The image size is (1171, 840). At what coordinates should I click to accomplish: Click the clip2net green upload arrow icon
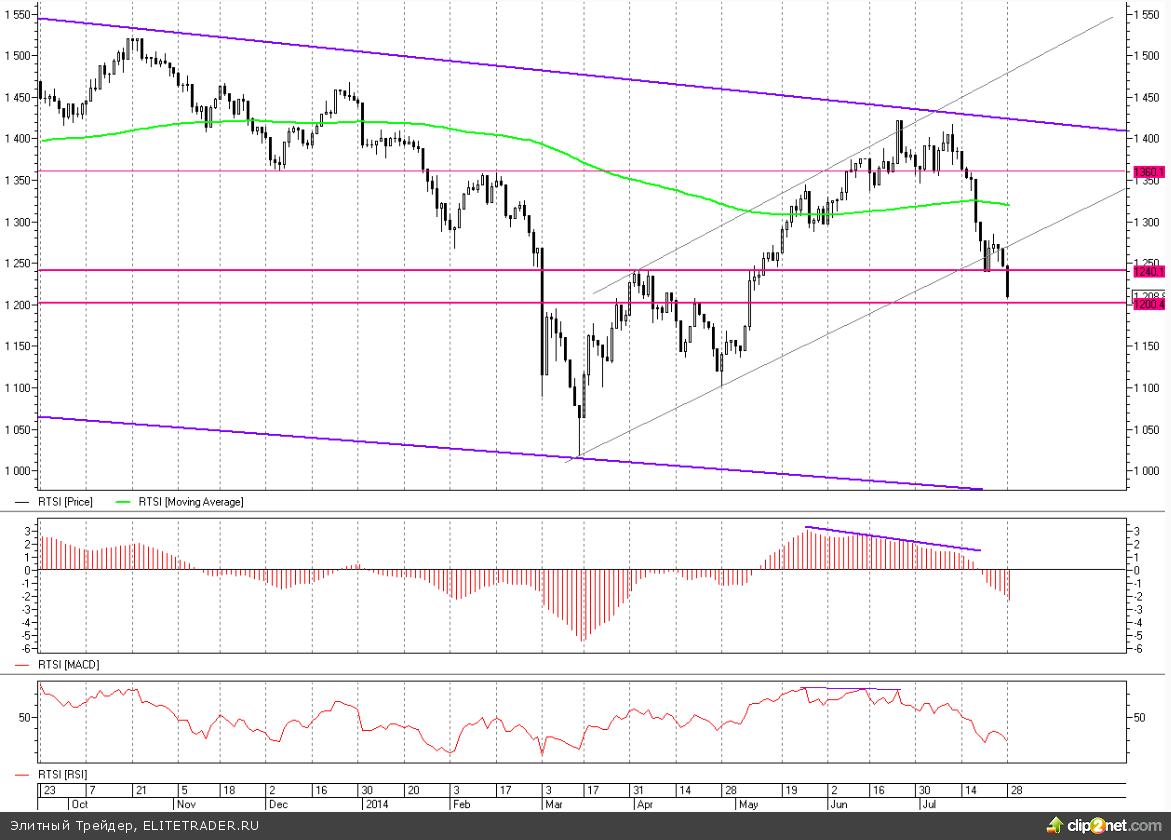coord(1054,824)
